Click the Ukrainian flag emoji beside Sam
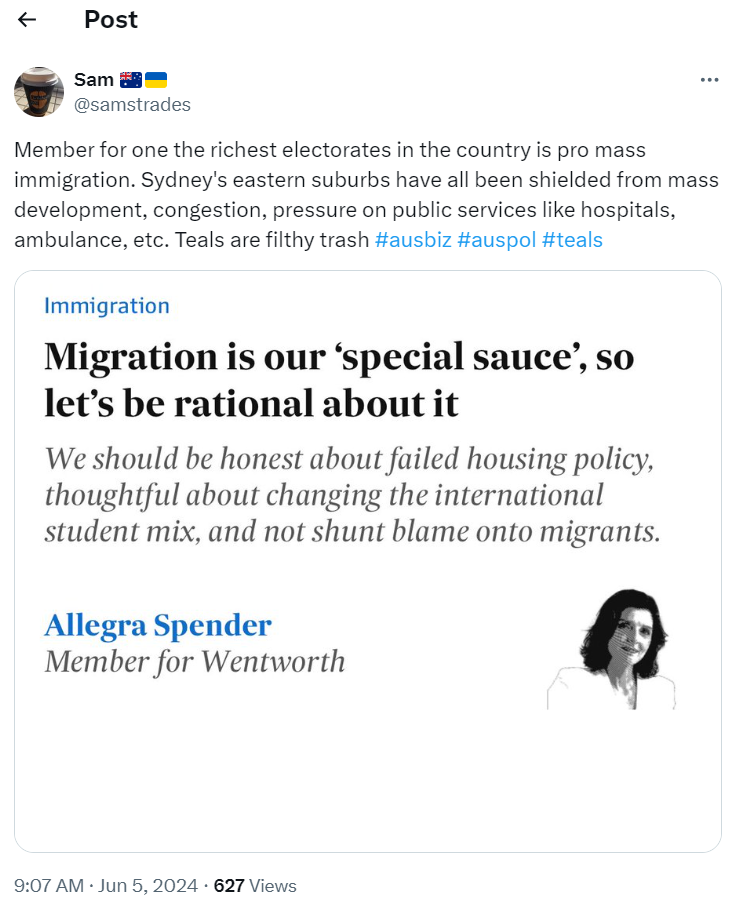 [x=156, y=80]
